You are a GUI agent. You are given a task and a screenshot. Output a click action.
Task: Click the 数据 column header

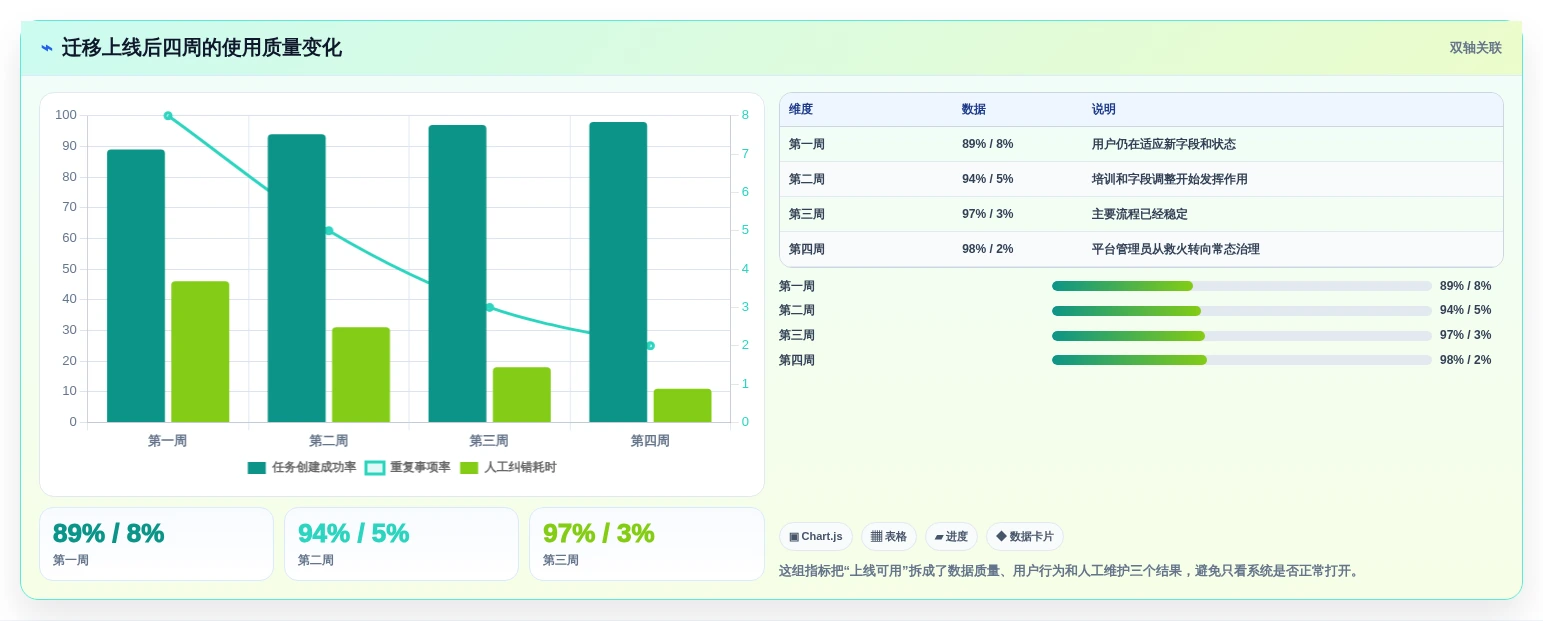tap(974, 110)
